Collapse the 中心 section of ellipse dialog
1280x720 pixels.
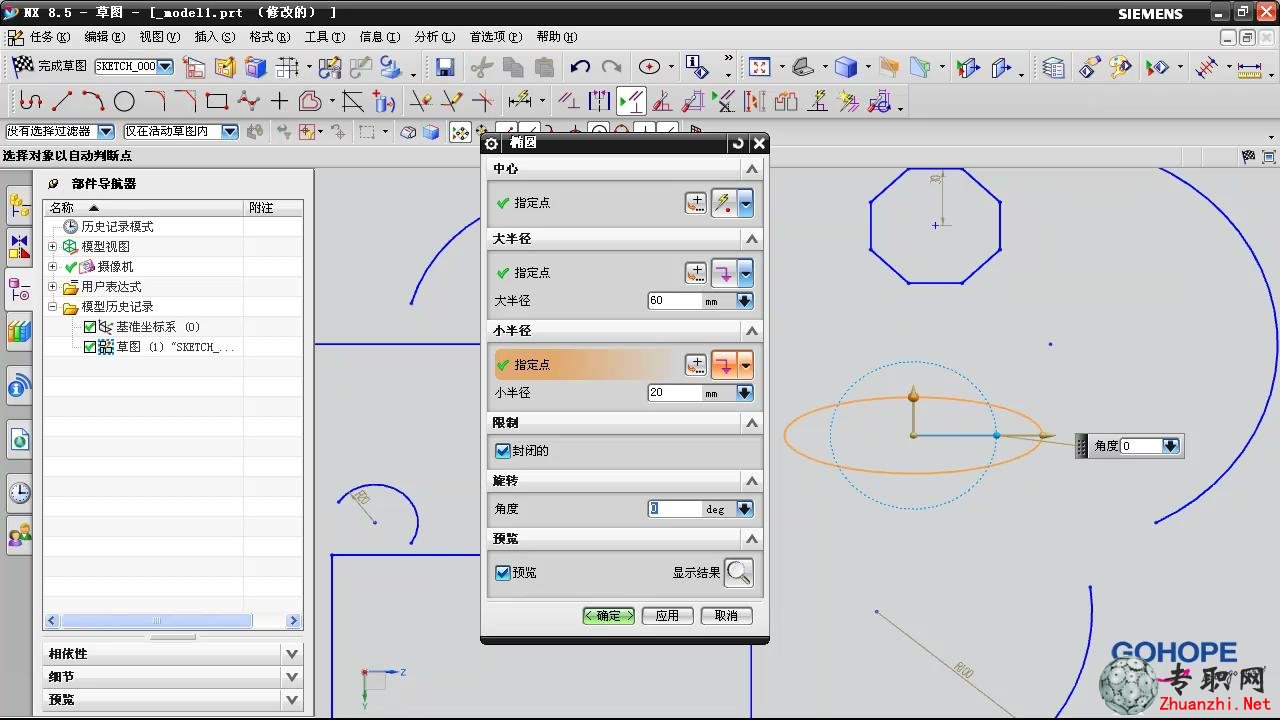tap(753, 169)
